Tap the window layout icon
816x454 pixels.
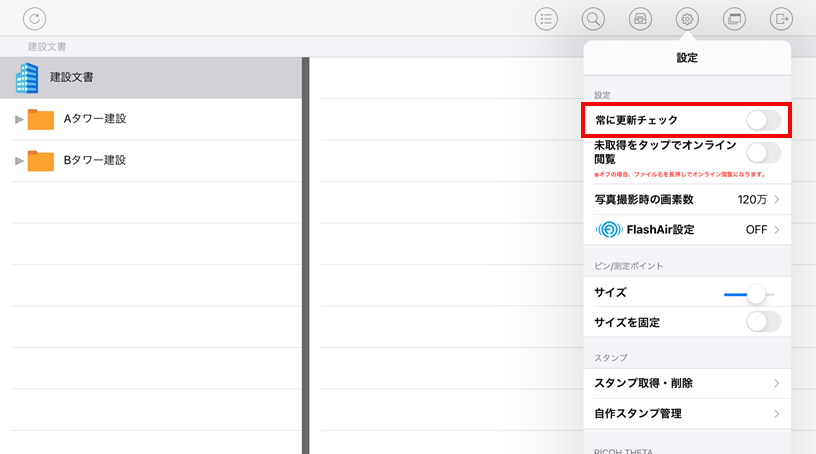point(734,19)
